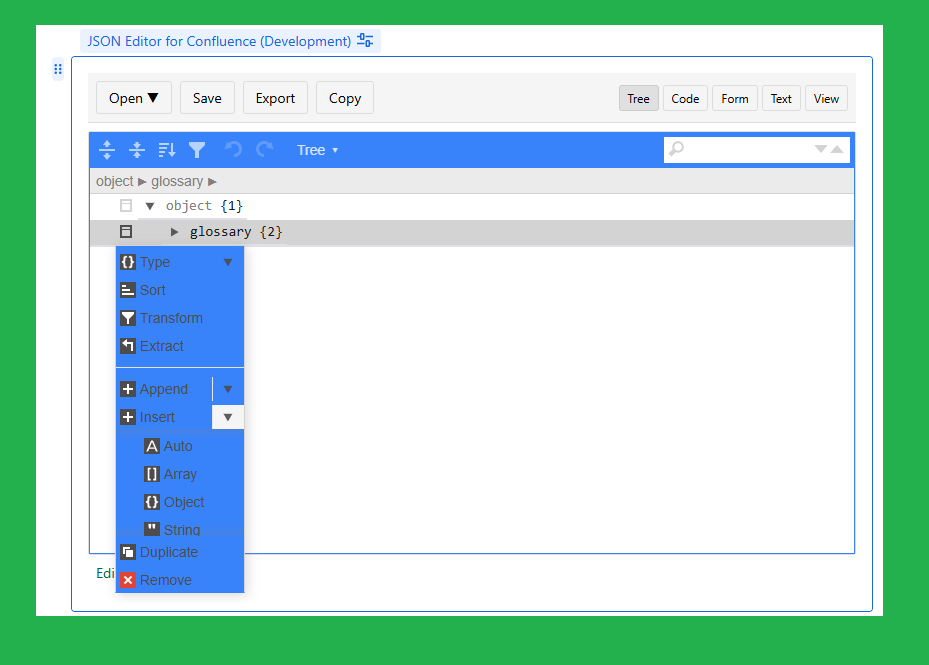Click the Save button
929x665 pixels.
point(207,98)
